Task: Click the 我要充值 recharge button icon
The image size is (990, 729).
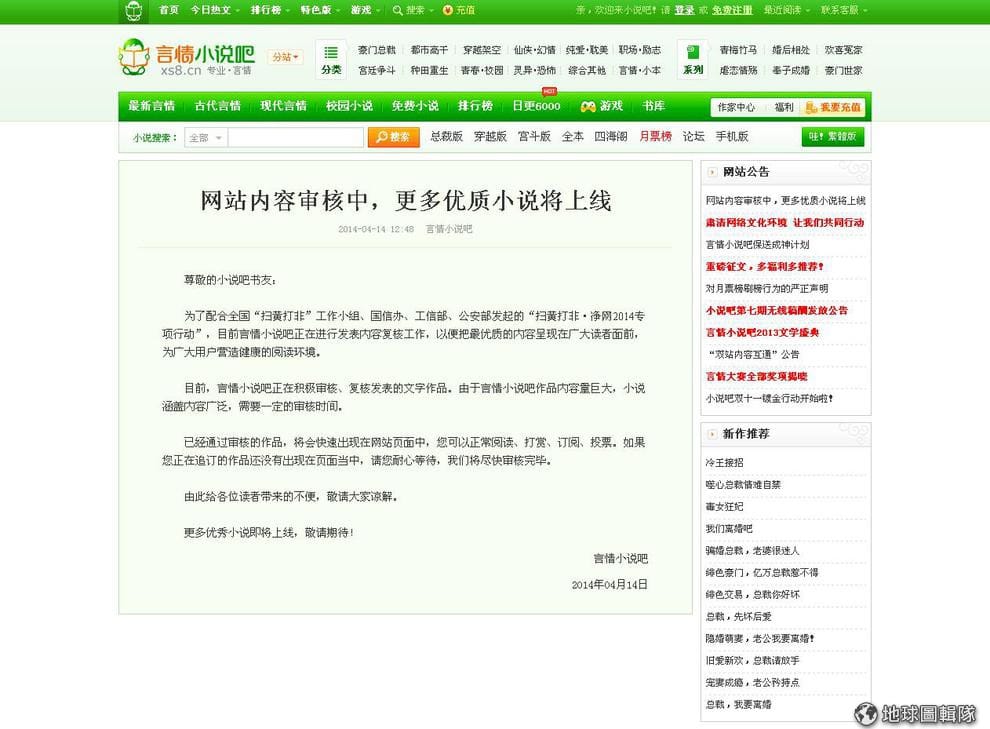Action: (833, 107)
